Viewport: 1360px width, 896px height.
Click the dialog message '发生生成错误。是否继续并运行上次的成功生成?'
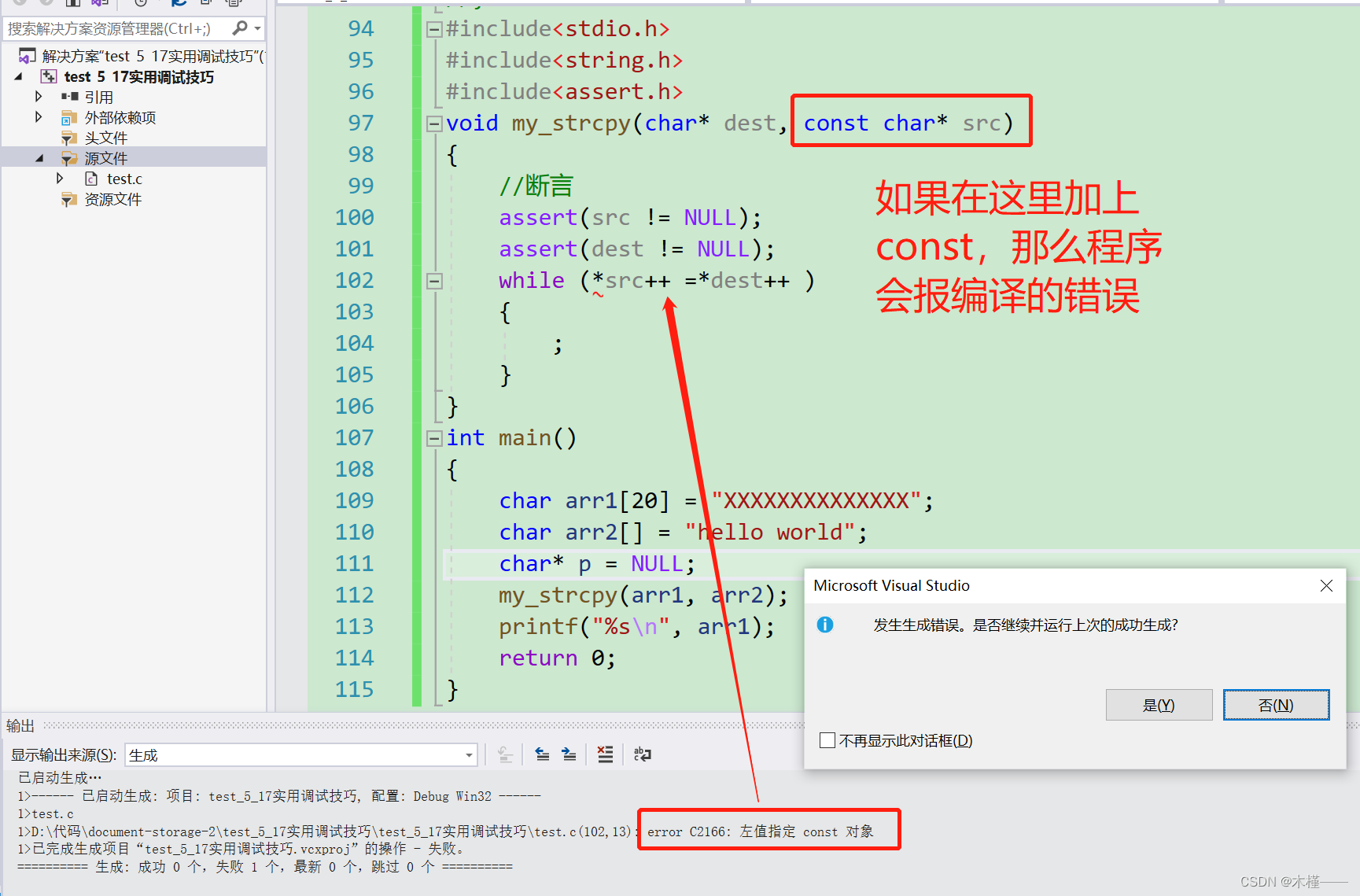[x=1026, y=625]
